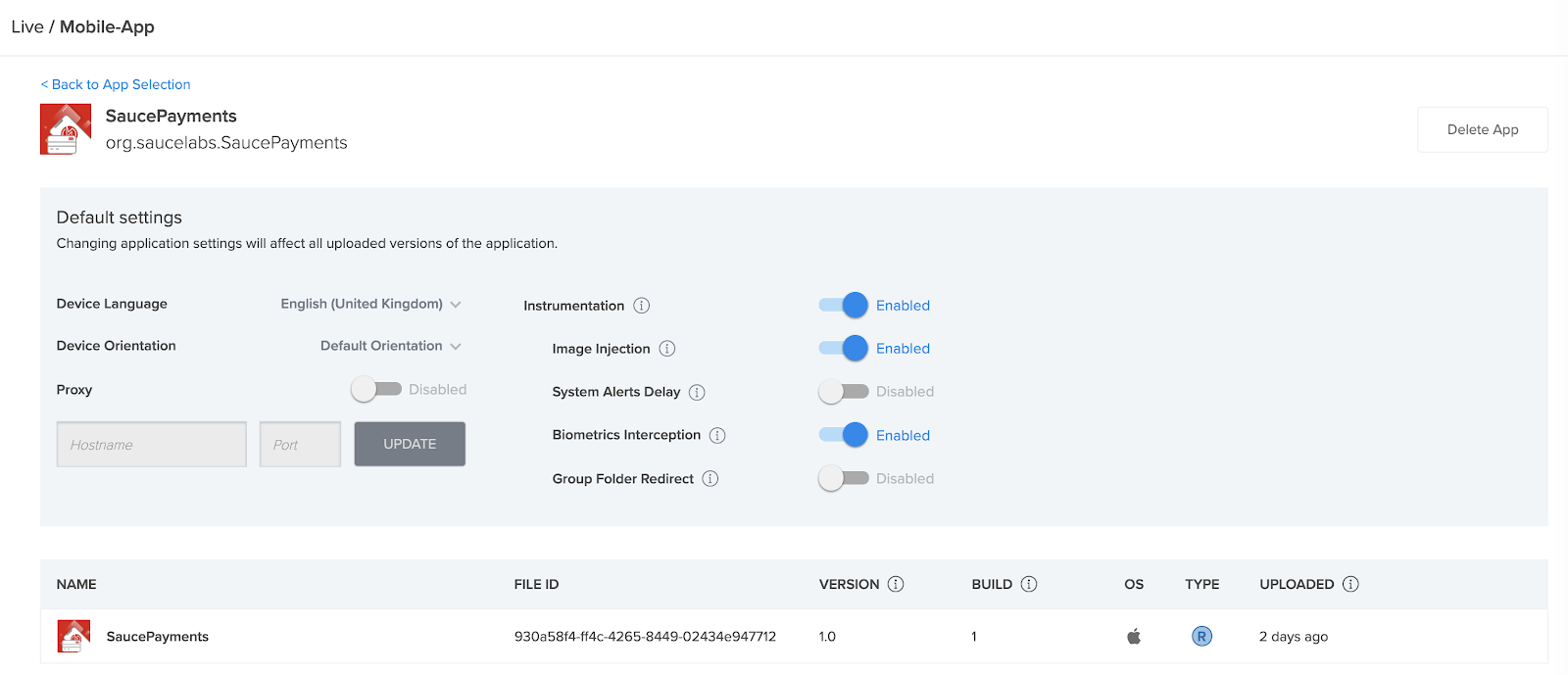Click the System Alerts Delay info icon
Screen dimensions: 1568x675
[697, 392]
